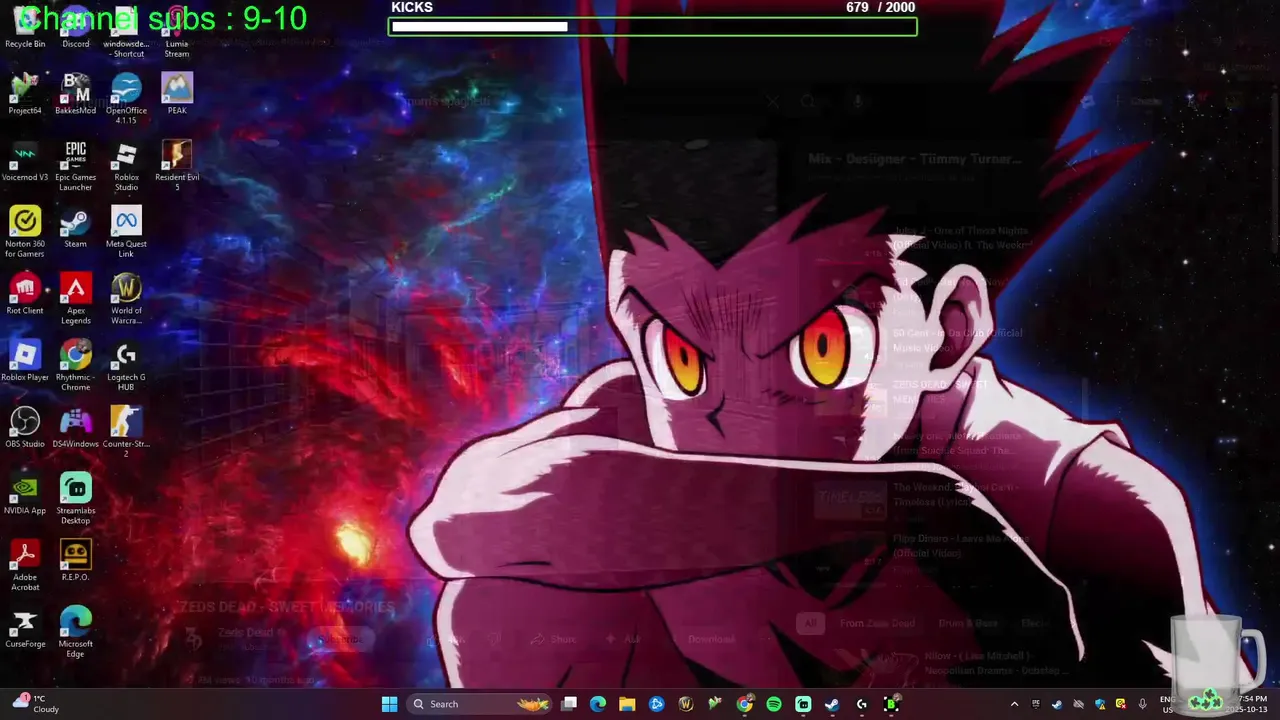Click the BakkesMod desktop shortcut
The width and height of the screenshot is (1280, 720).
click(76, 94)
